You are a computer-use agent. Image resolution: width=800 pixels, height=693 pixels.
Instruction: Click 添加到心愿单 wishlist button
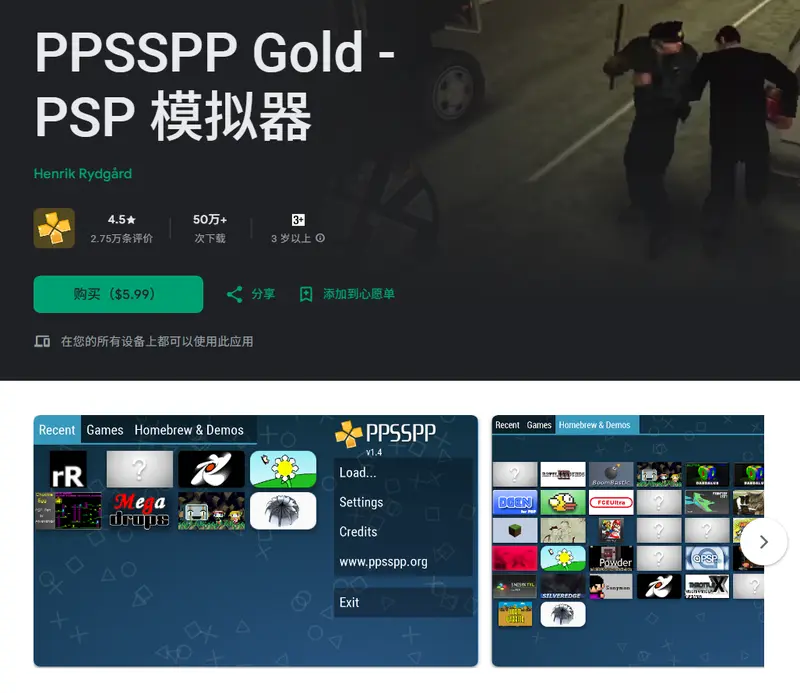tap(359, 294)
